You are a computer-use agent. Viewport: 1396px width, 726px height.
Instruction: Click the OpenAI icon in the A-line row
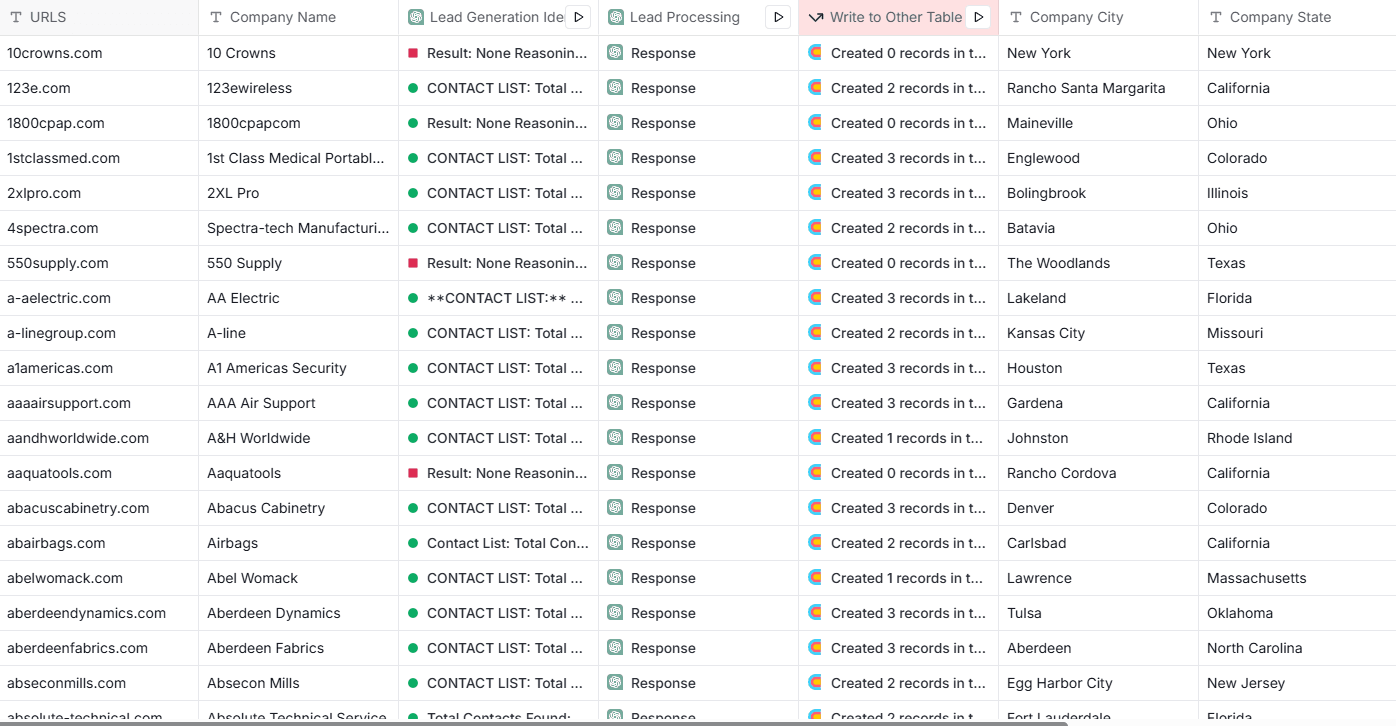(615, 332)
